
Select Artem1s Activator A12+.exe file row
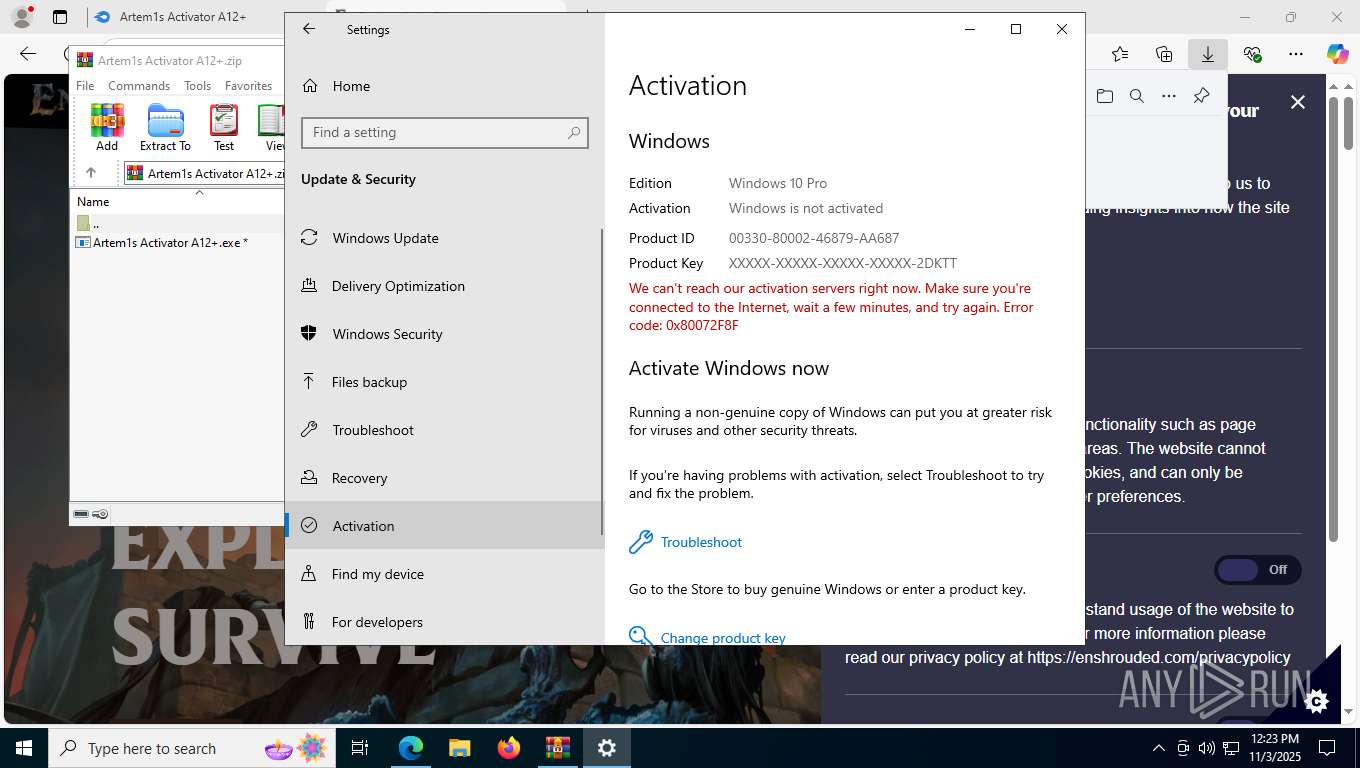(178, 242)
